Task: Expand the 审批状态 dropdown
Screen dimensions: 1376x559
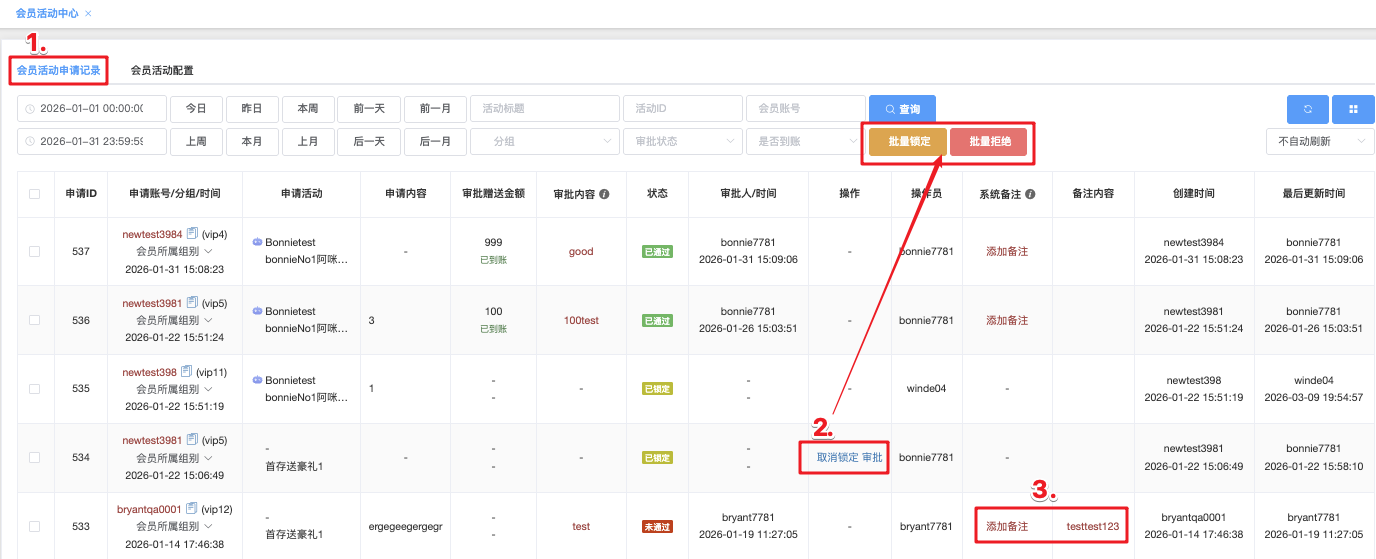Action: [x=682, y=142]
